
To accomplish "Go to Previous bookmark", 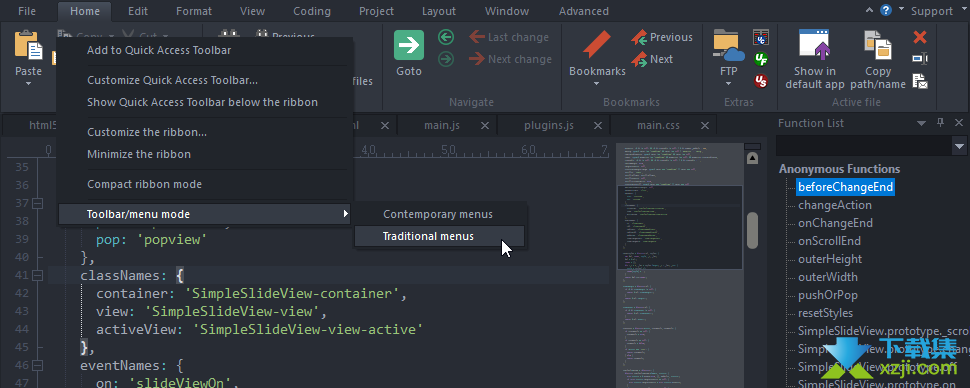I will point(662,37).
